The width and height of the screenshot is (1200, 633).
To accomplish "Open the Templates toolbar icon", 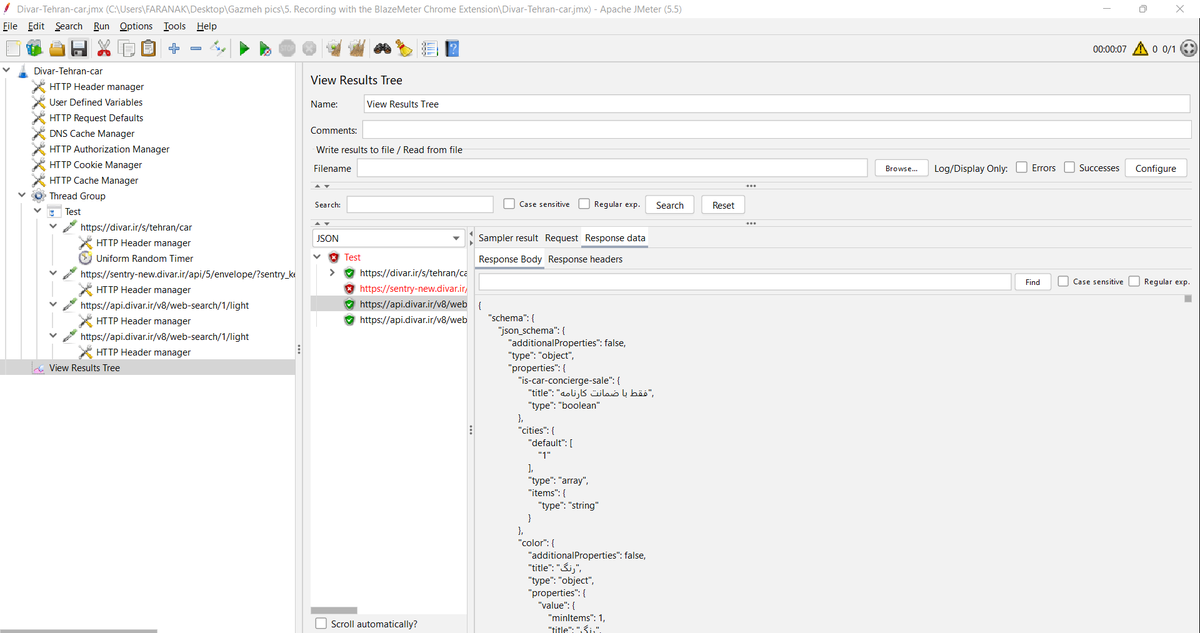I will click(35, 48).
